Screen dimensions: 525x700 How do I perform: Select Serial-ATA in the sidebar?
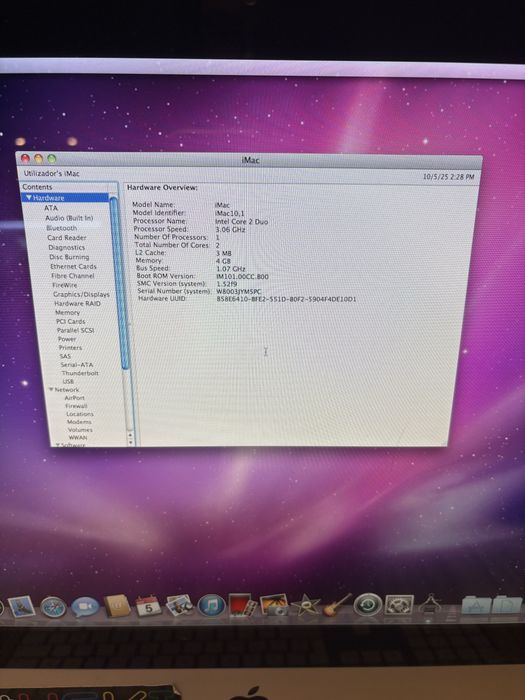tap(77, 365)
